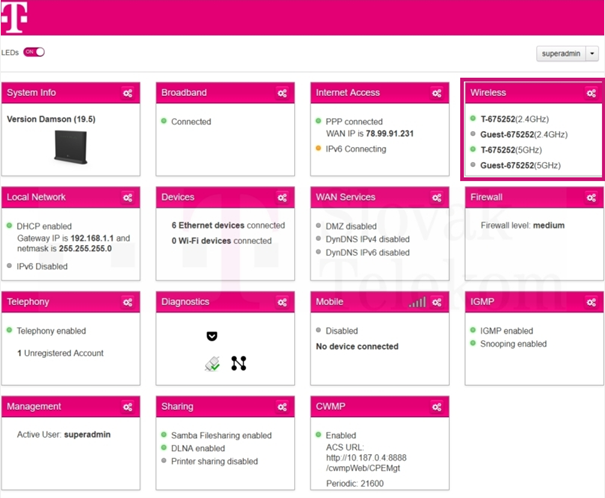Open WAN Services settings gear icon
605x498 pixels.
[x=437, y=198]
